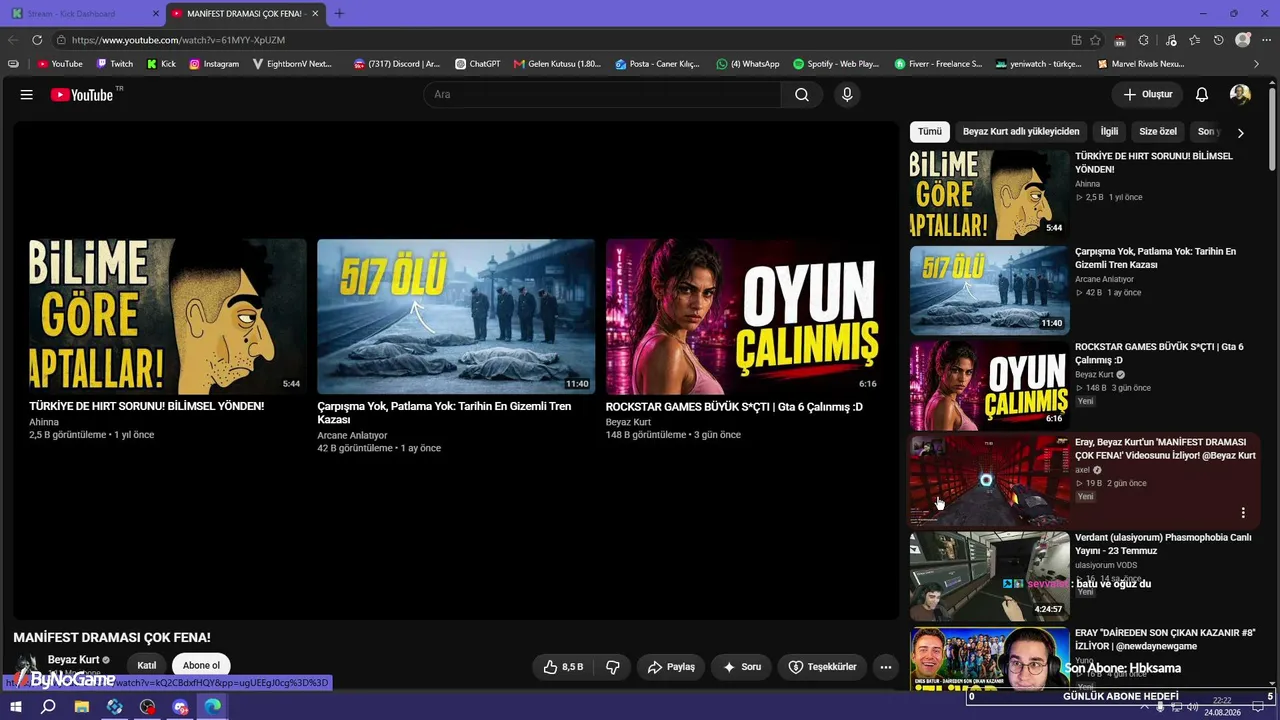Open Windows taskbar search
Image resolution: width=1280 pixels, height=720 pixels.
click(x=48, y=707)
